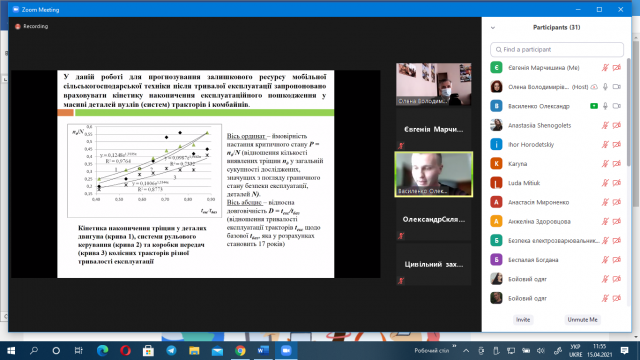Select participant Luda Mitiuk in list
This screenshot has height=360, width=640.
[557, 183]
